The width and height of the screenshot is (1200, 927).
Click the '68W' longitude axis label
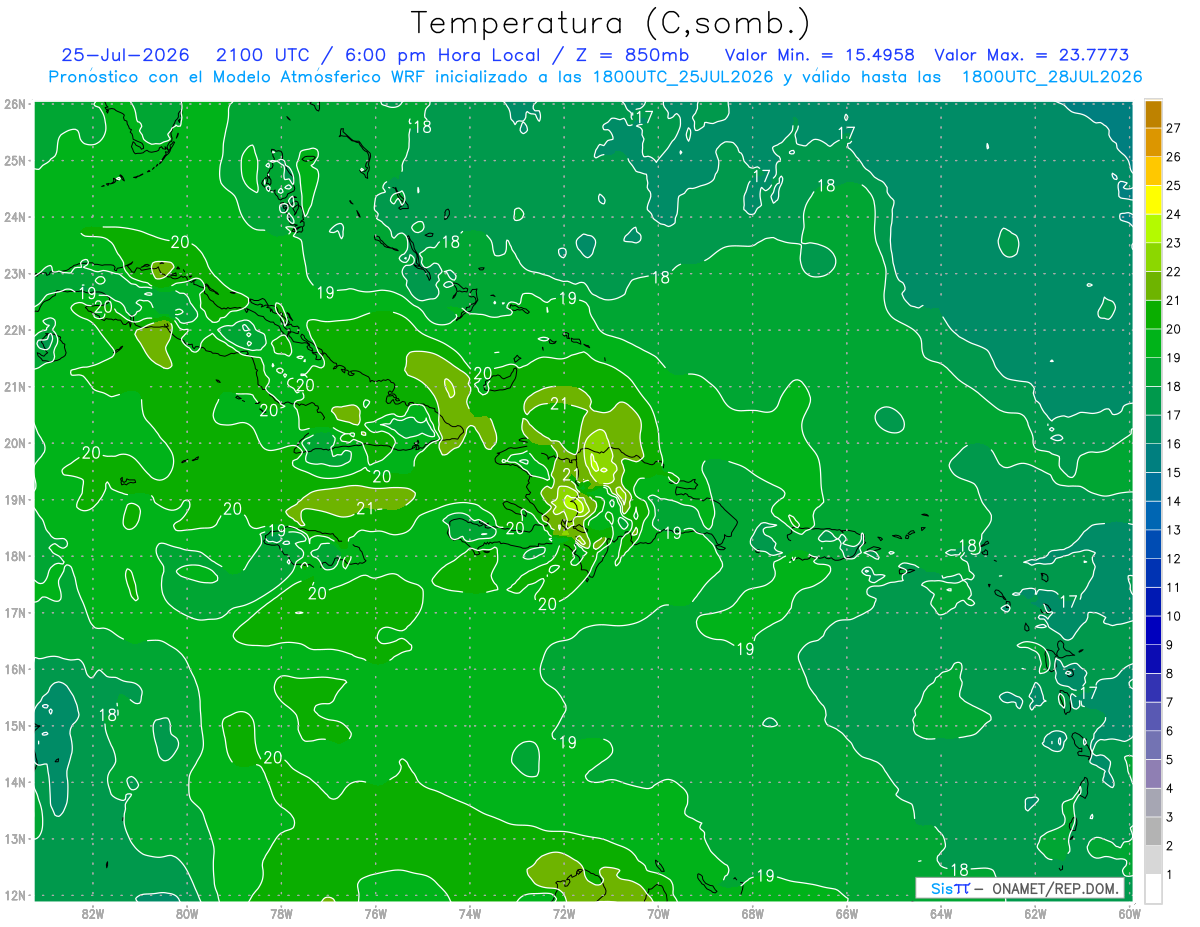(x=752, y=913)
